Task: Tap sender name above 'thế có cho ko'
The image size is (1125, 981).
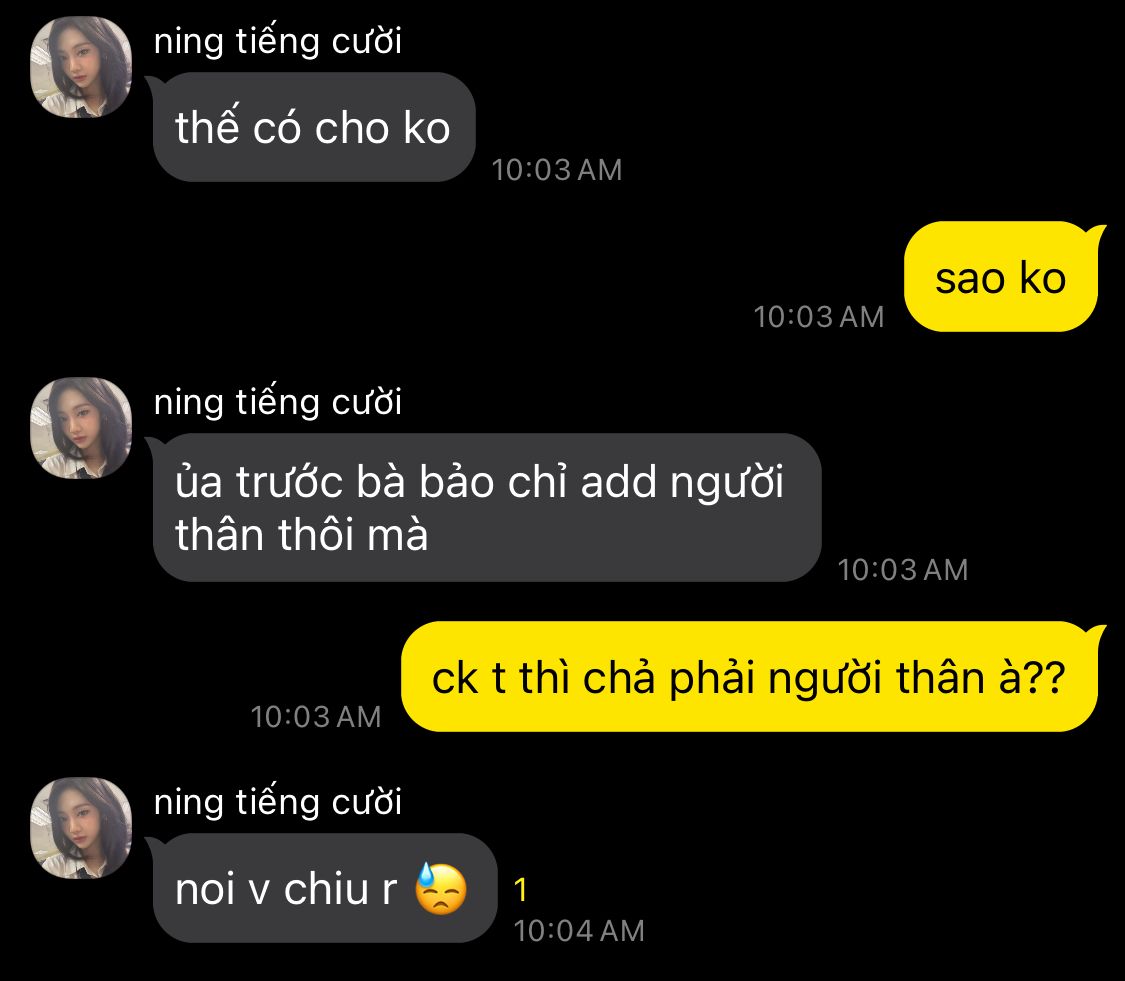Action: pos(278,41)
